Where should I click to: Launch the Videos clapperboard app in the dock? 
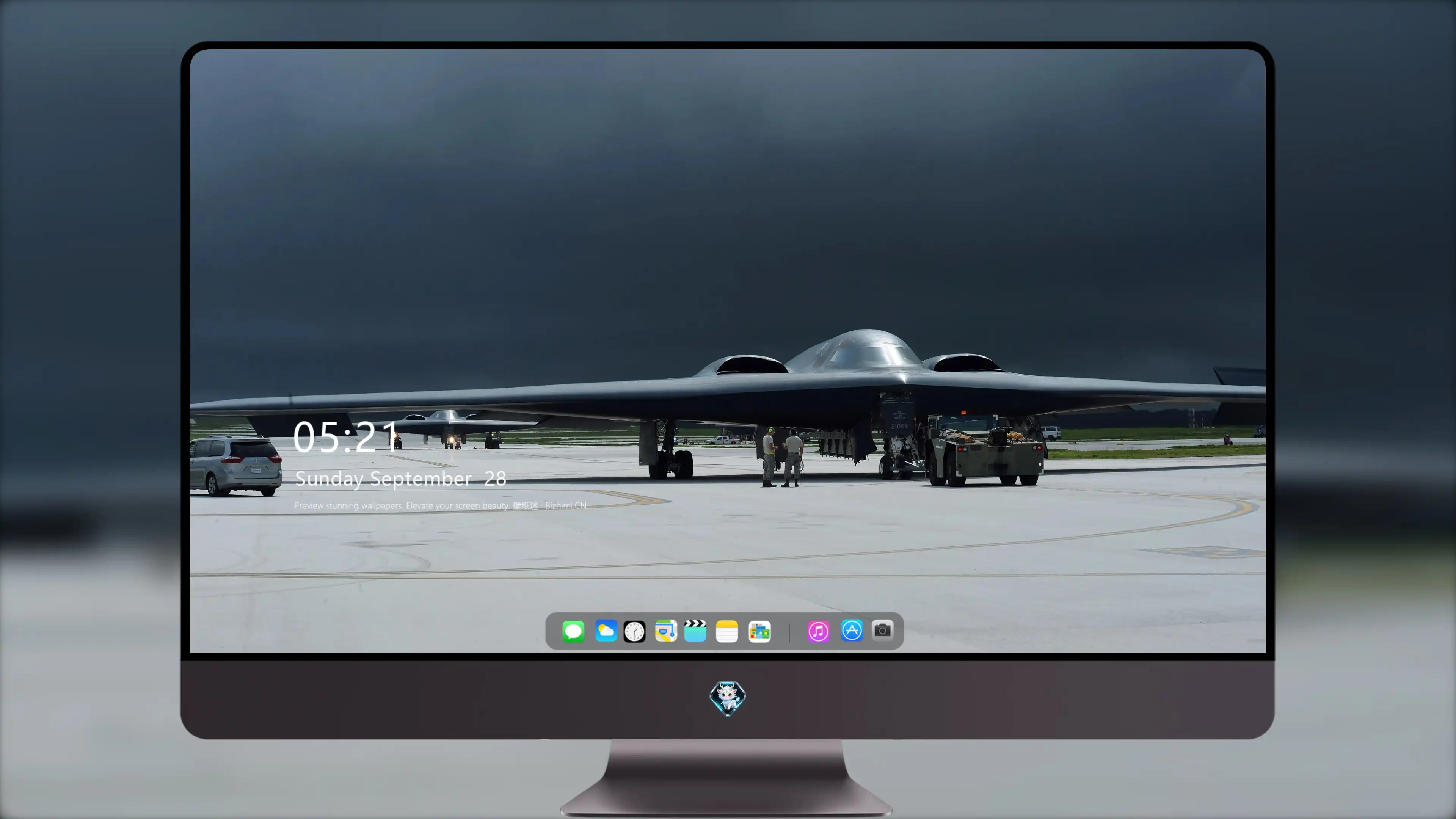click(695, 631)
